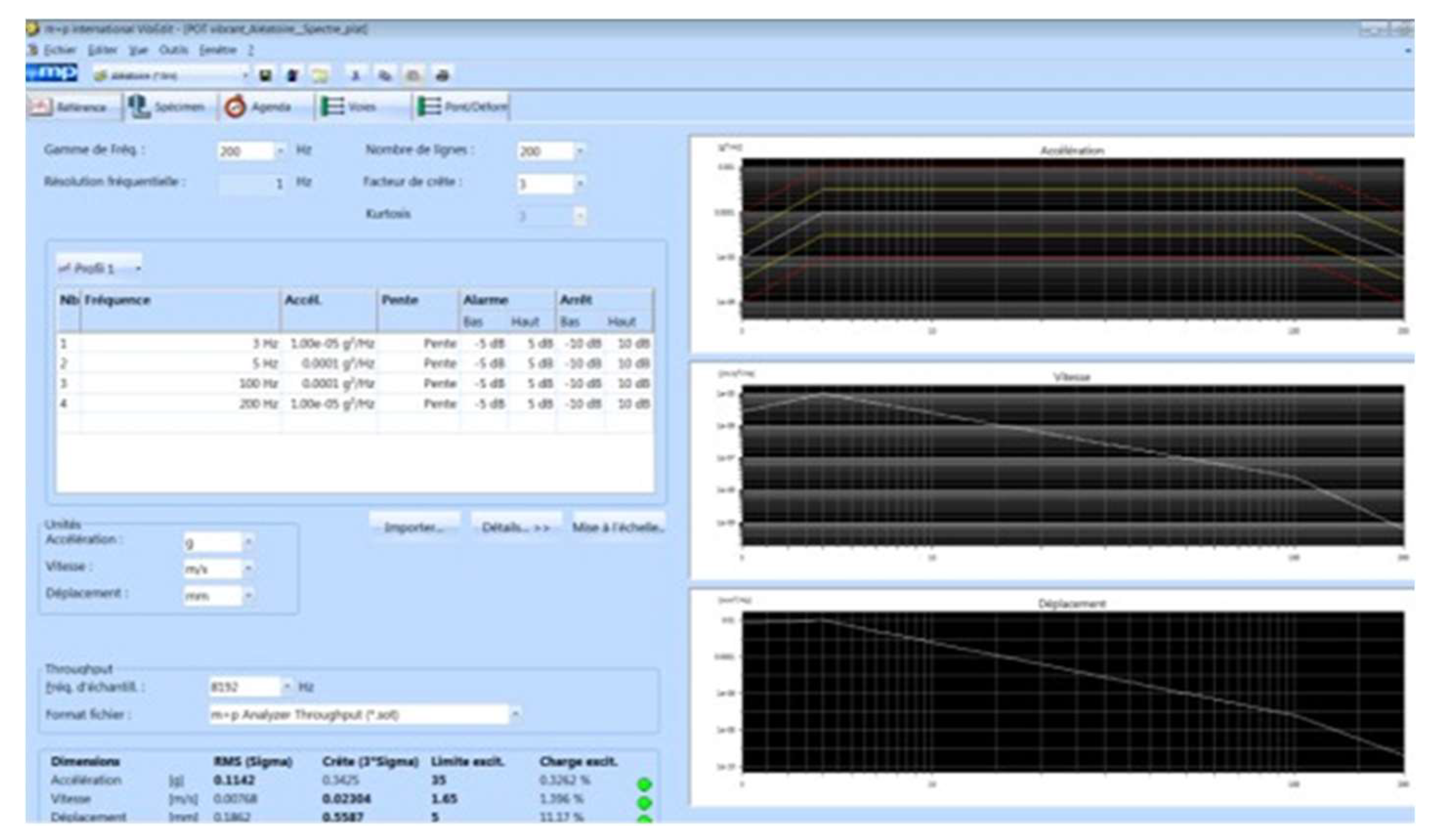Click the print icon in toolbar

[443, 75]
